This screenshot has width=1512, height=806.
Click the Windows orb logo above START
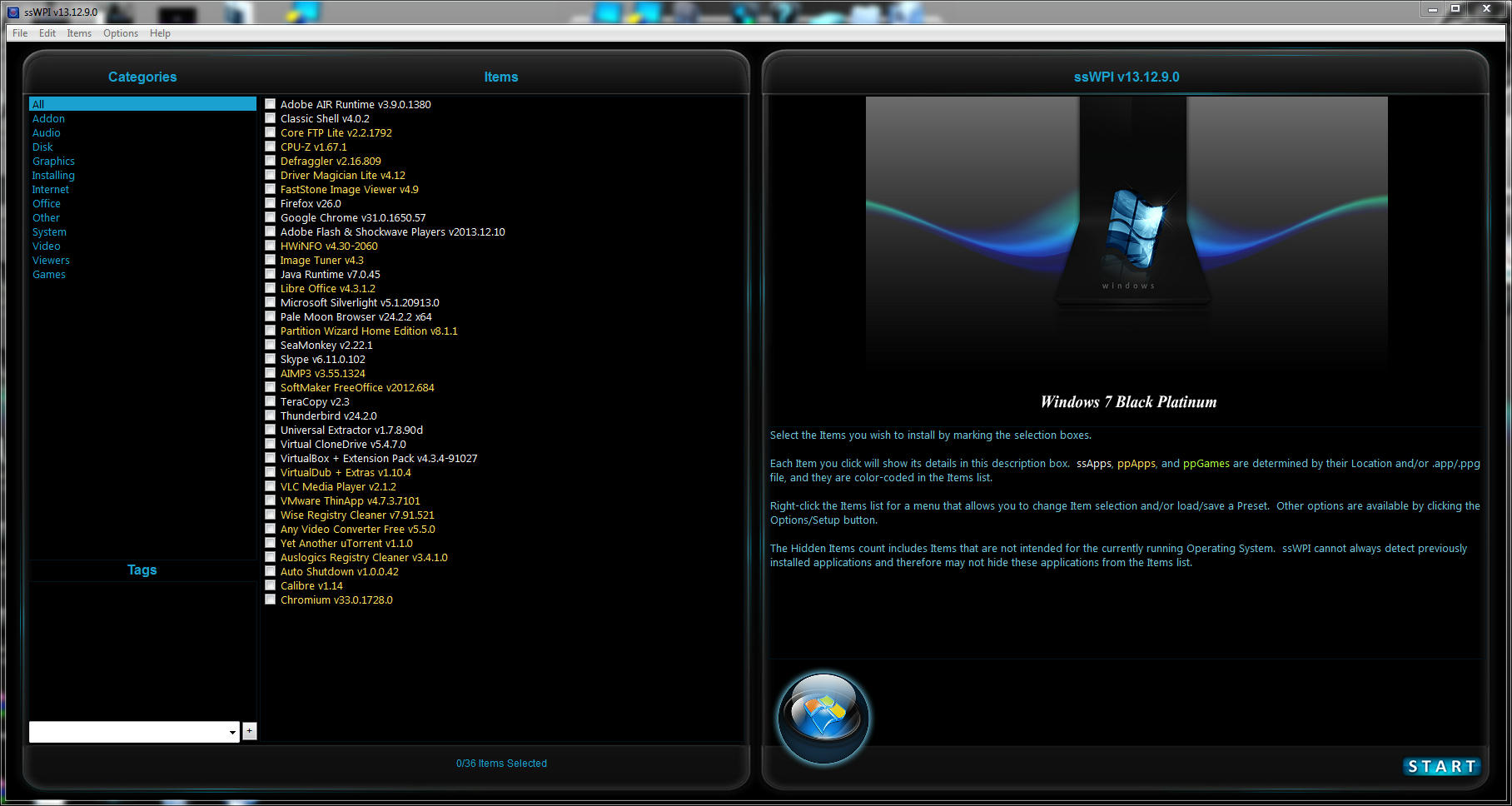pyautogui.click(x=823, y=717)
